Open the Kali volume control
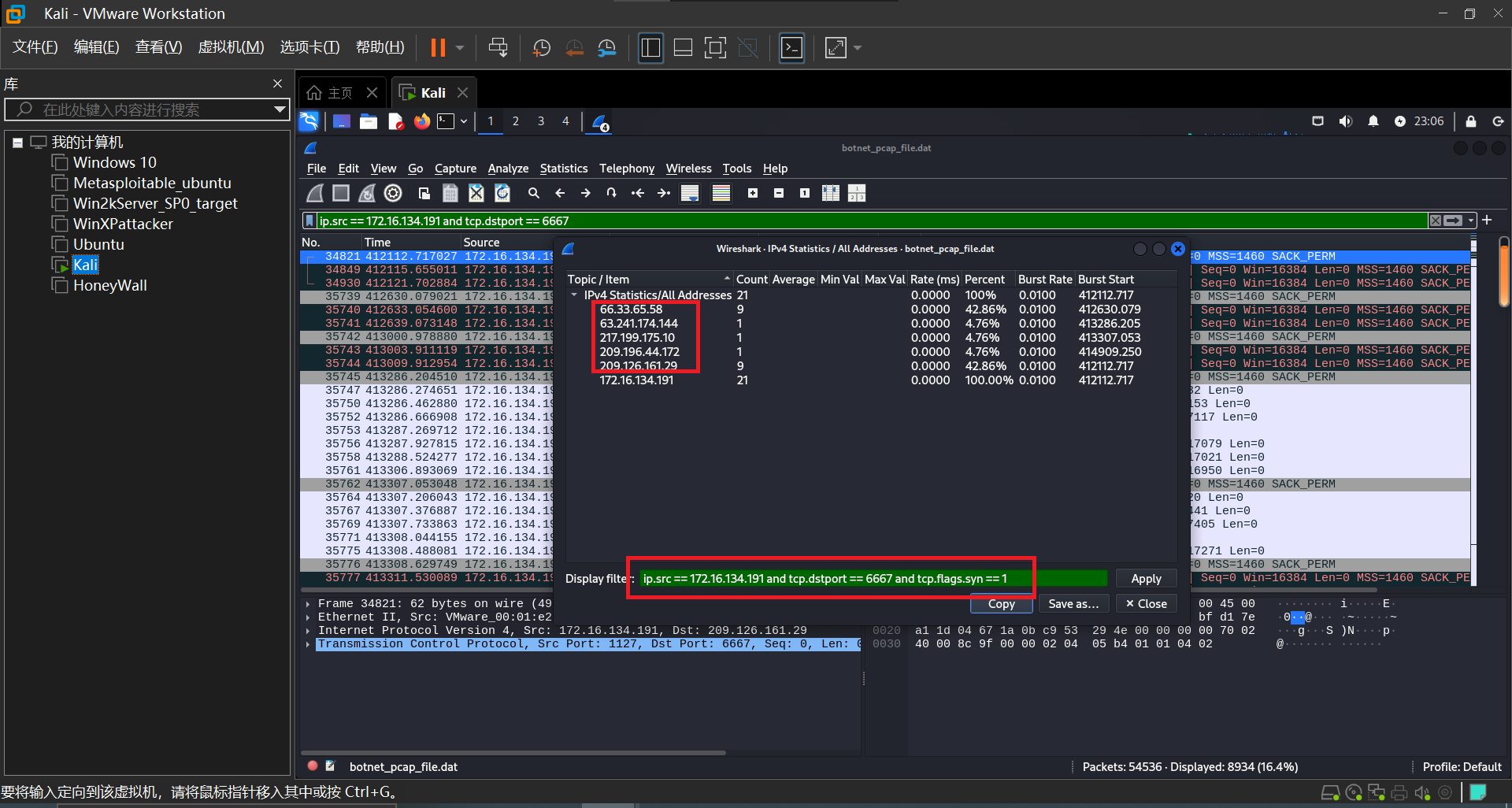 point(1346,121)
